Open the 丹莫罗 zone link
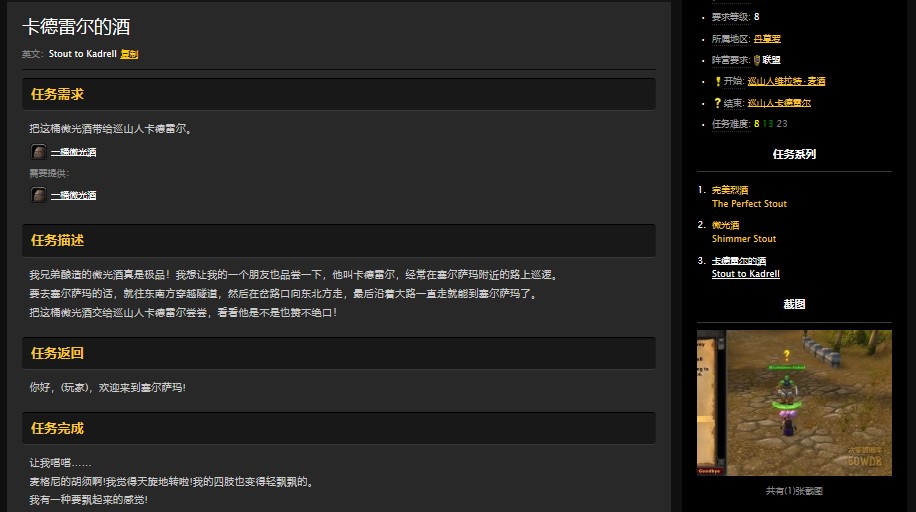 click(766, 39)
